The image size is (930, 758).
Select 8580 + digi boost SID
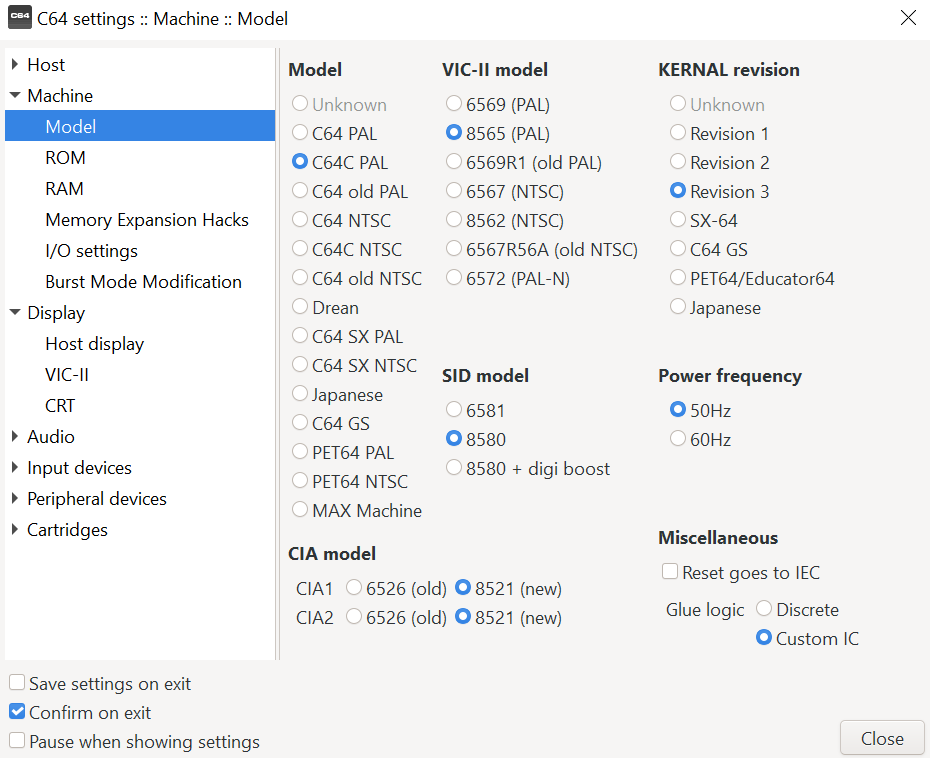pos(527,468)
